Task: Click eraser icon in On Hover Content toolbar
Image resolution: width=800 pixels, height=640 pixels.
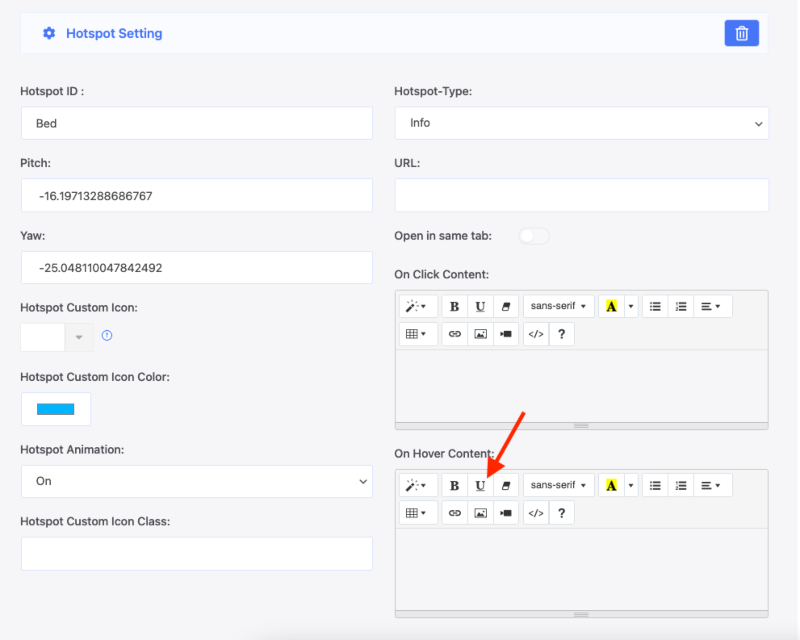Action: [506, 485]
